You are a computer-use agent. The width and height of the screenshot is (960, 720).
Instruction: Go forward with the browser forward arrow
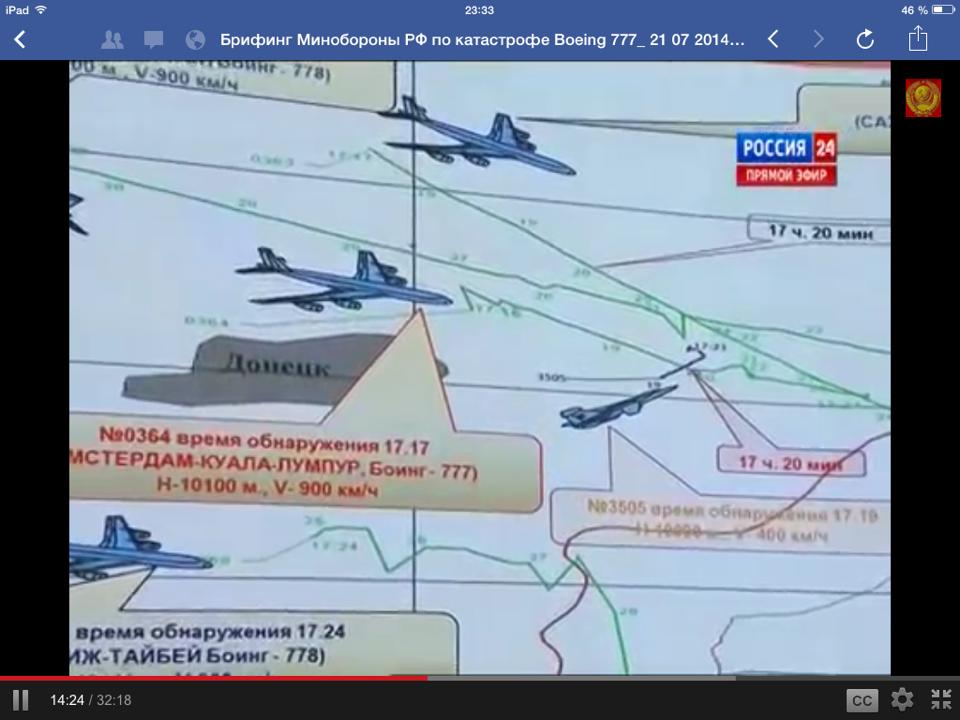(x=819, y=40)
